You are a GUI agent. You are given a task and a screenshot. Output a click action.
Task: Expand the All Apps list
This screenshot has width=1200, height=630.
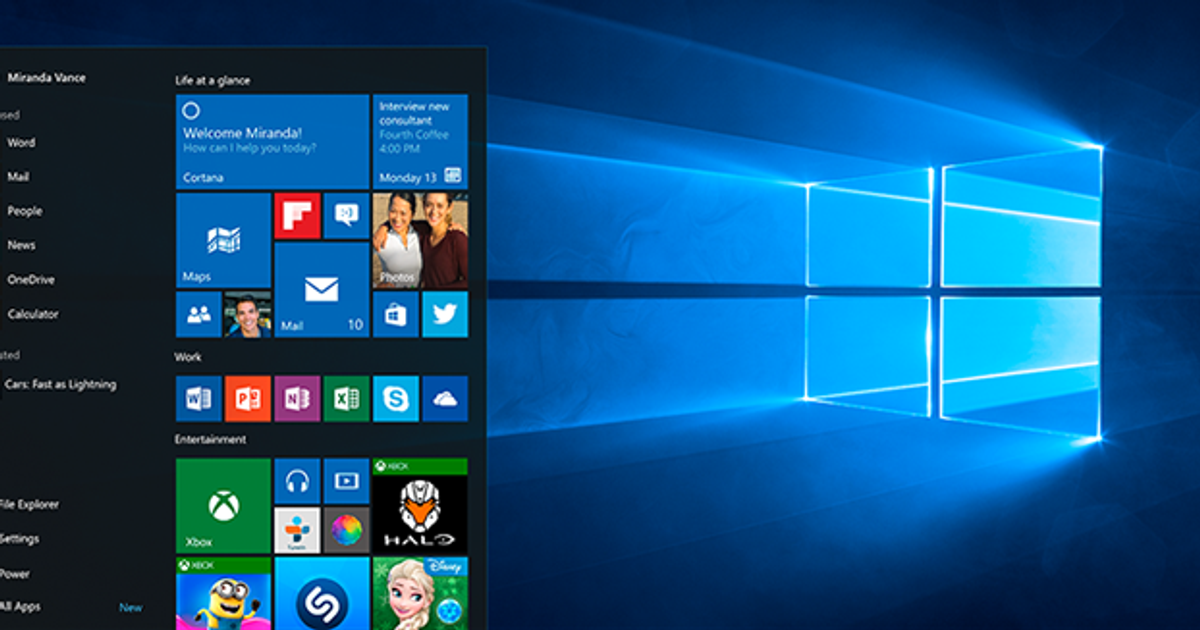click(20, 606)
